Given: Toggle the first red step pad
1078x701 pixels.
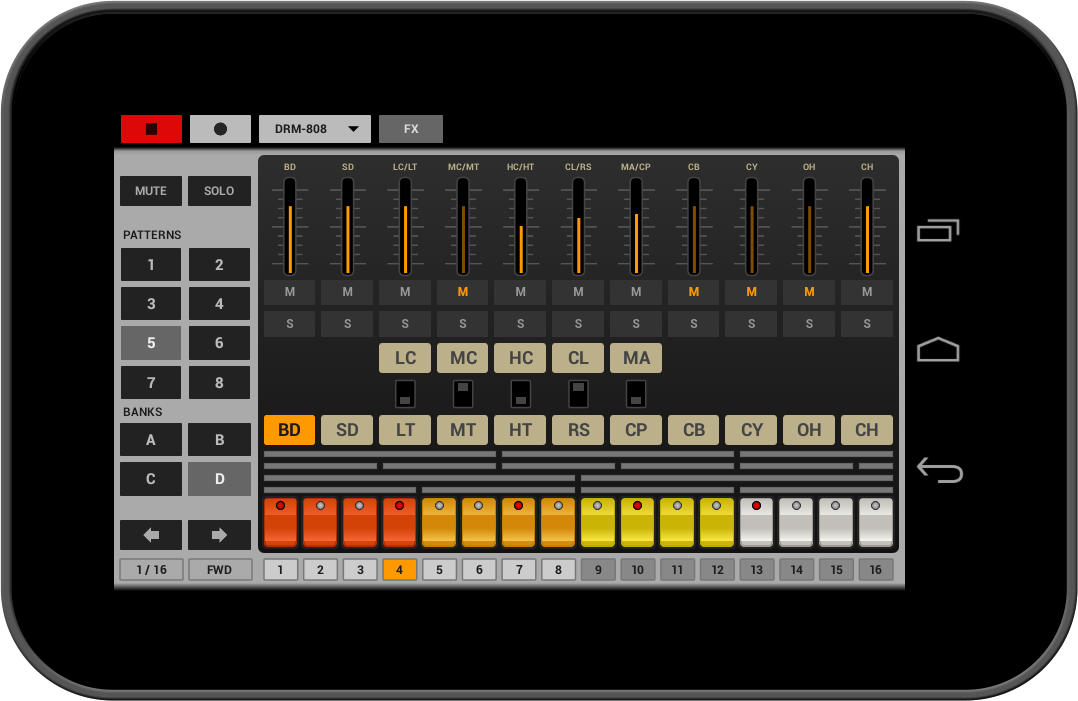Looking at the screenshot, I should (x=280, y=522).
